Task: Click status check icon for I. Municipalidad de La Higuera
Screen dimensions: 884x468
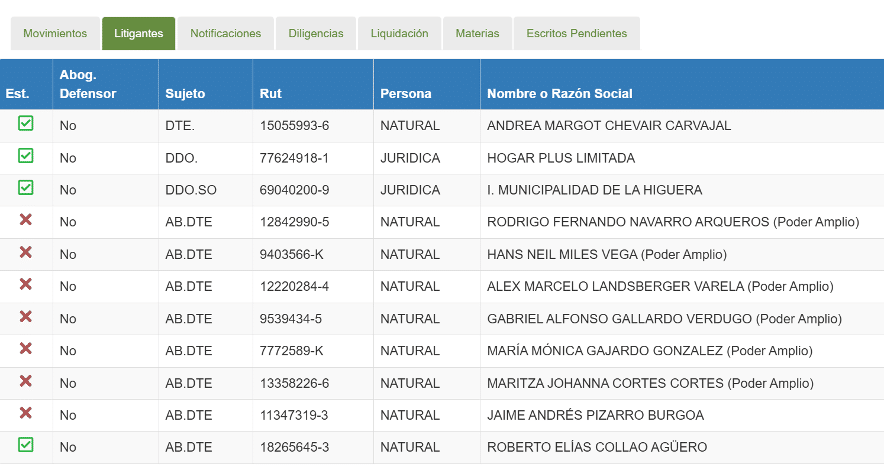Action: [x=26, y=188]
